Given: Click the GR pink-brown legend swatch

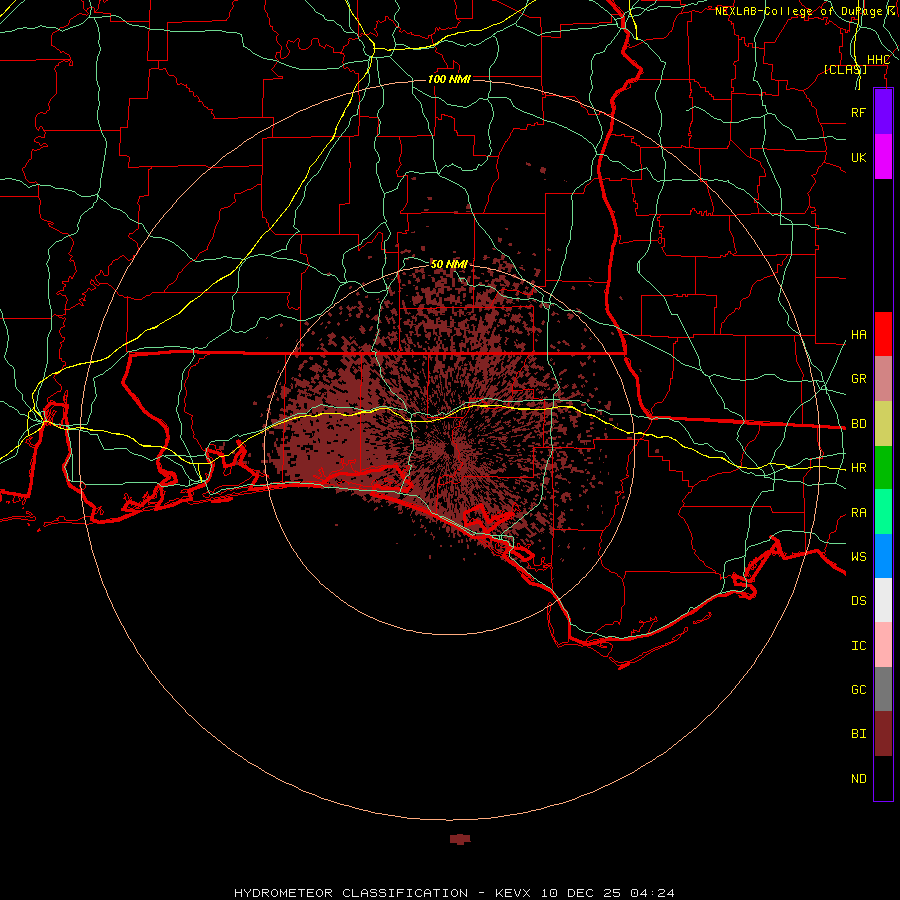Looking at the screenshot, I should (x=883, y=379).
